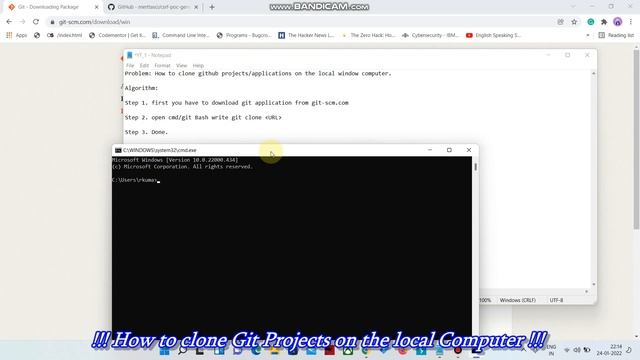Screen dimensions: 640x360
Task: Open the green Grammarly extension icon
Action: point(591,22)
